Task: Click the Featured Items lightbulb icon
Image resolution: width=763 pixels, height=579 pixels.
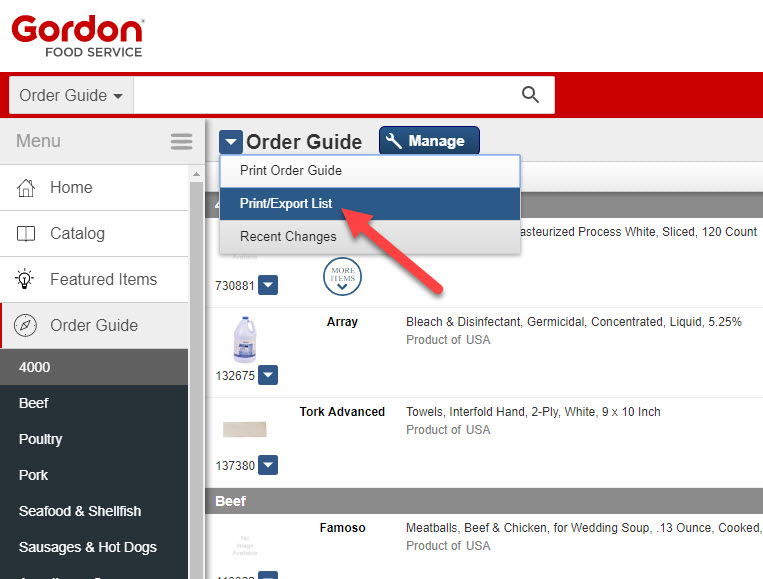Action: point(24,279)
